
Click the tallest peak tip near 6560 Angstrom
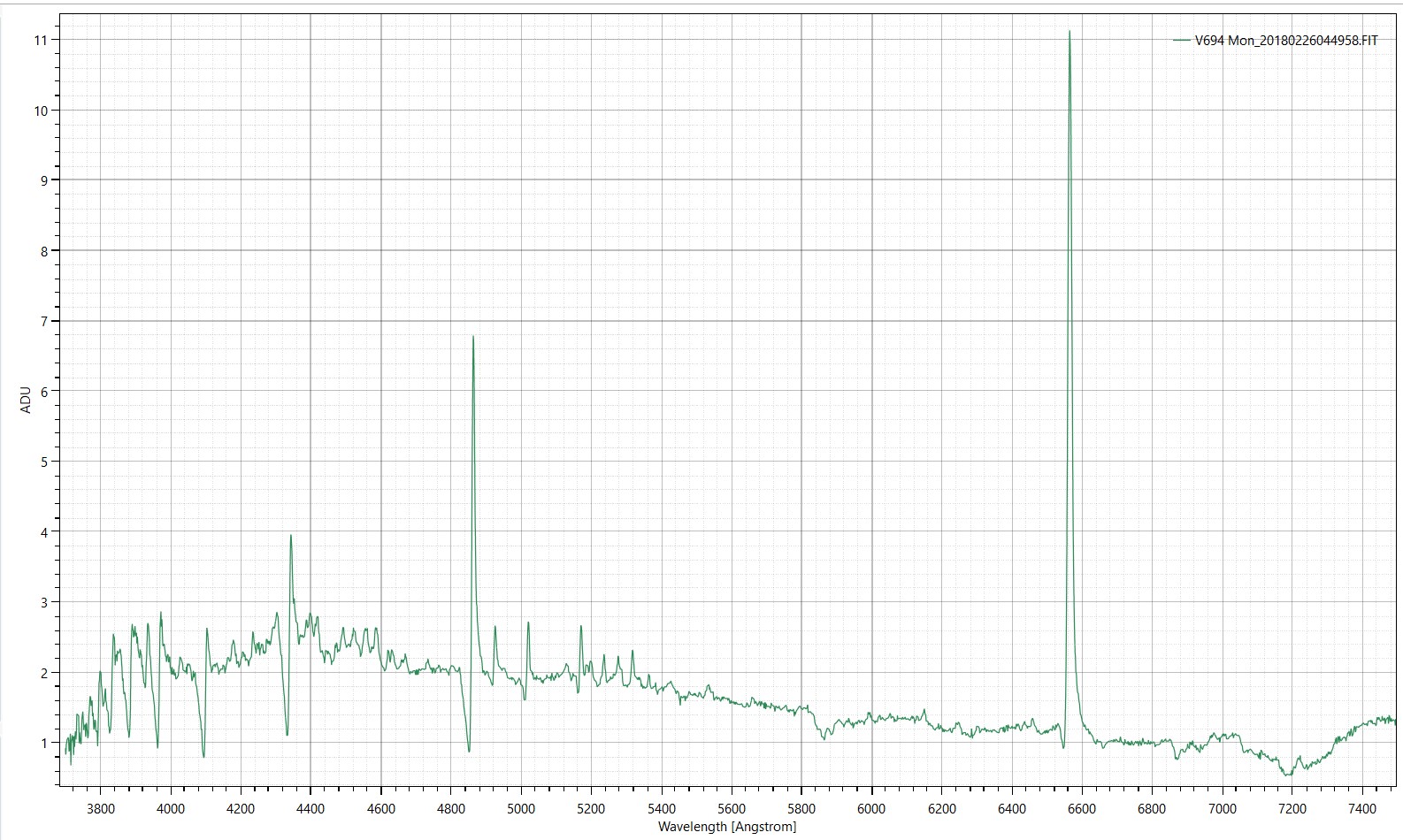click(x=1069, y=32)
